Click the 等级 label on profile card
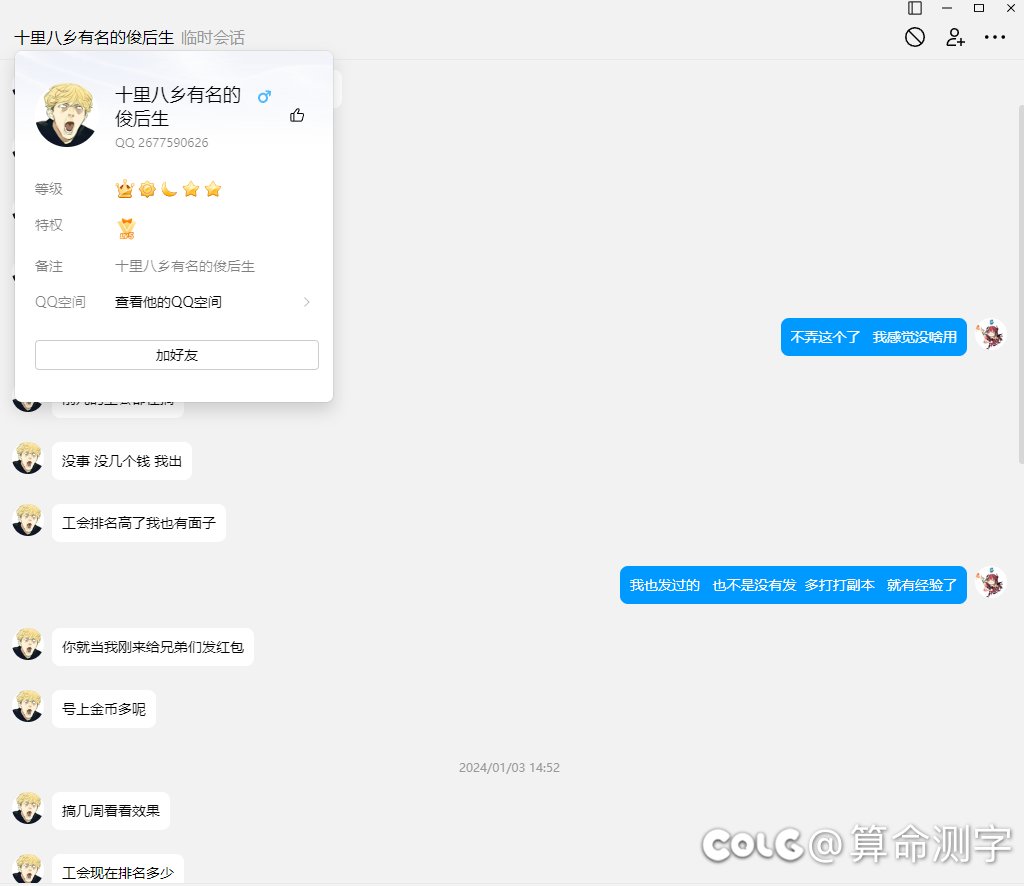The image size is (1024, 886). (48, 189)
